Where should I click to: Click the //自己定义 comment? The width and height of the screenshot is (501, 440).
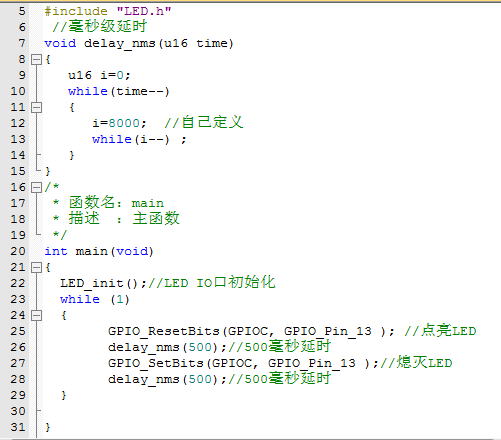point(204,122)
